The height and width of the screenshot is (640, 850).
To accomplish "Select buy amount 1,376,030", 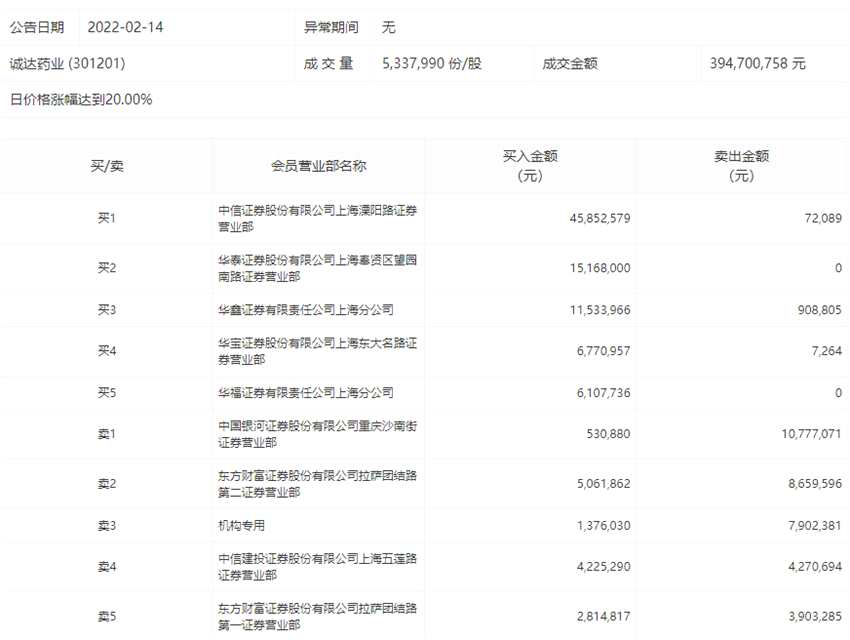I will [603, 526].
